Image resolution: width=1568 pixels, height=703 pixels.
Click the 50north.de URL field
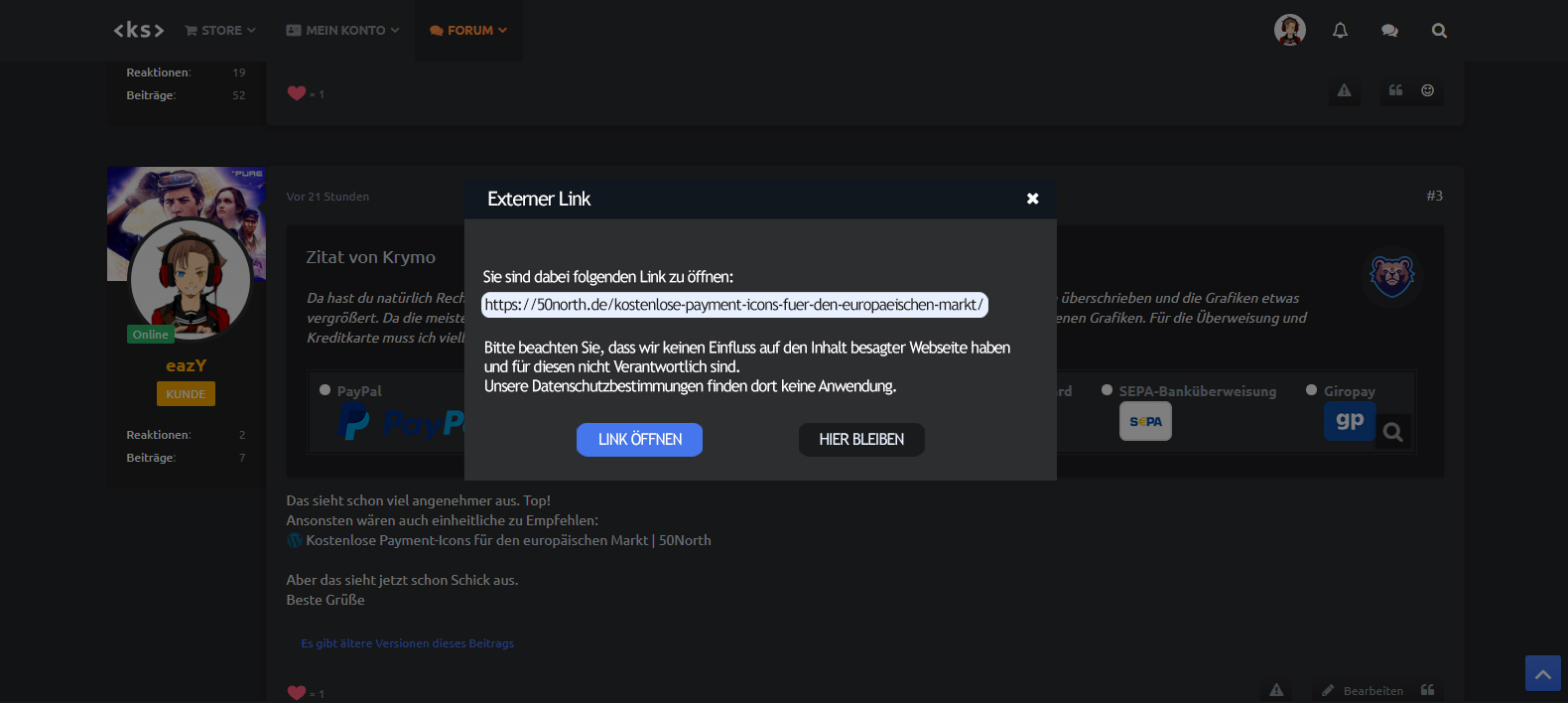pos(734,305)
